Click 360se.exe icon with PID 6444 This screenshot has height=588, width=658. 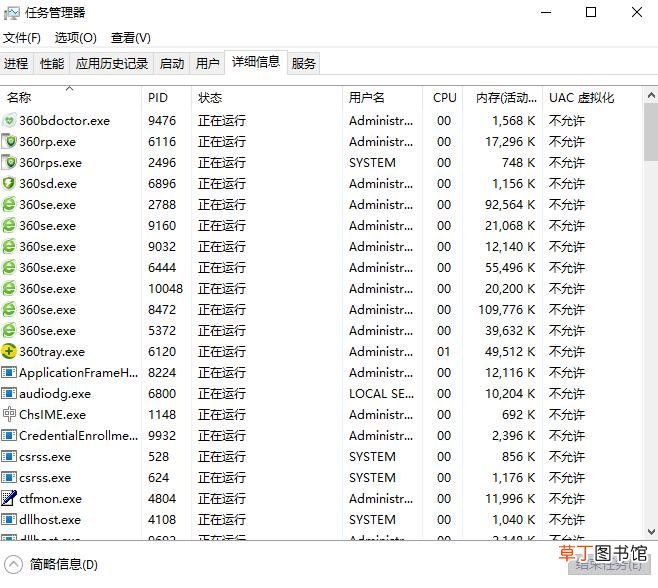coord(9,268)
